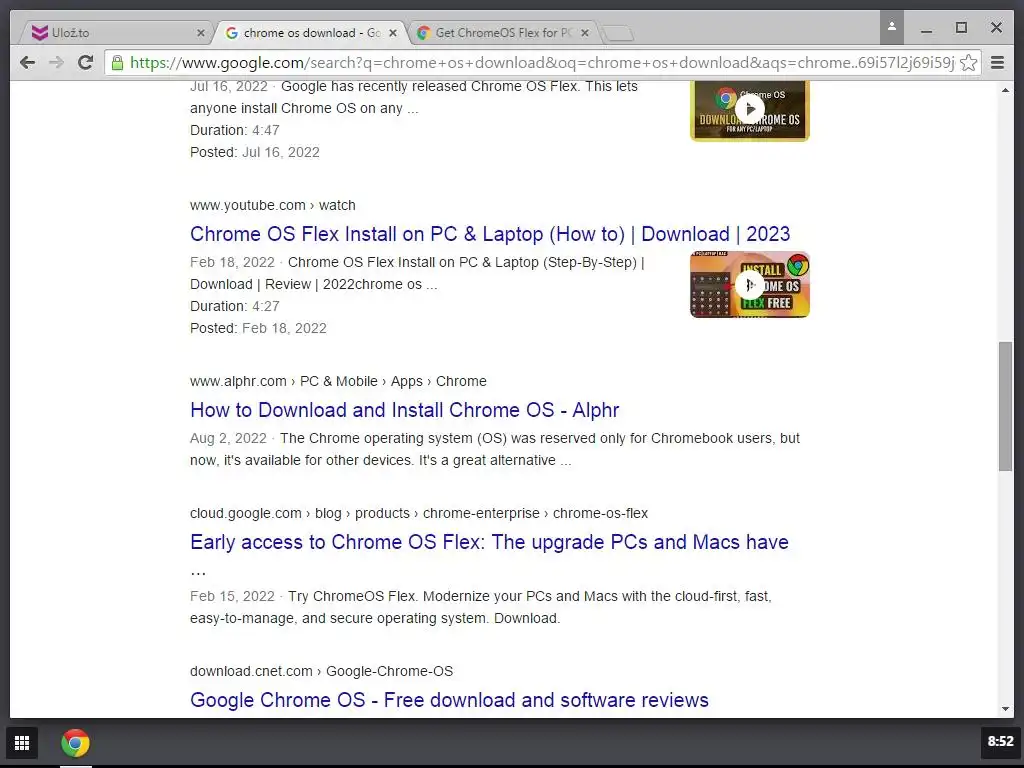This screenshot has width=1024, height=768.
Task: Open a new tab
Action: pos(617,33)
